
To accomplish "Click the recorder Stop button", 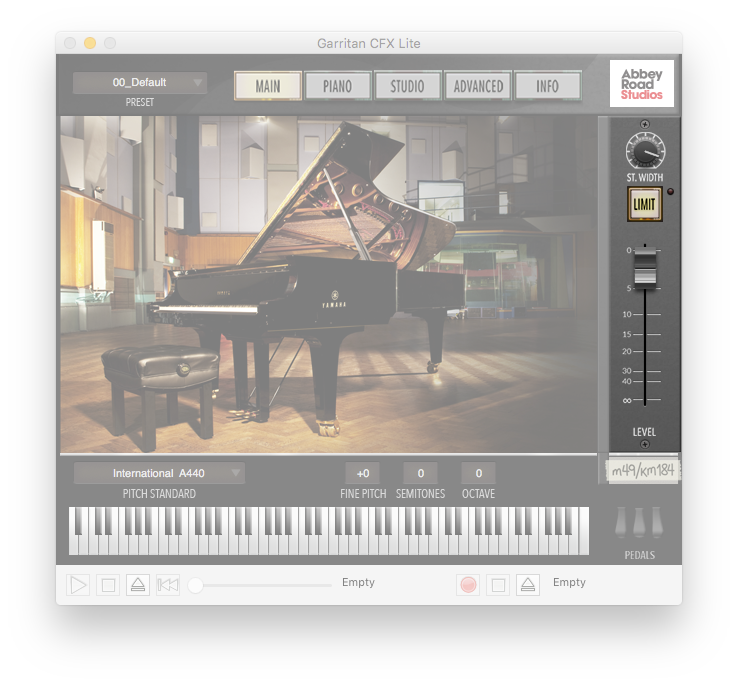I will point(498,585).
